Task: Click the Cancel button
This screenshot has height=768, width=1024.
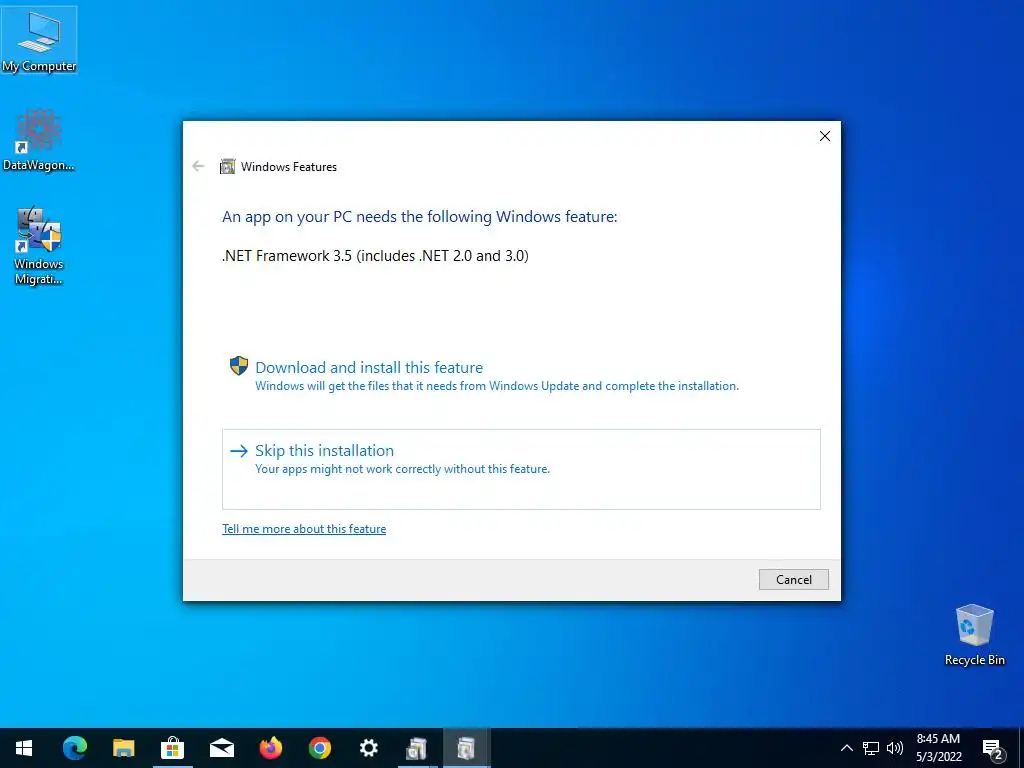Action: pyautogui.click(x=793, y=579)
